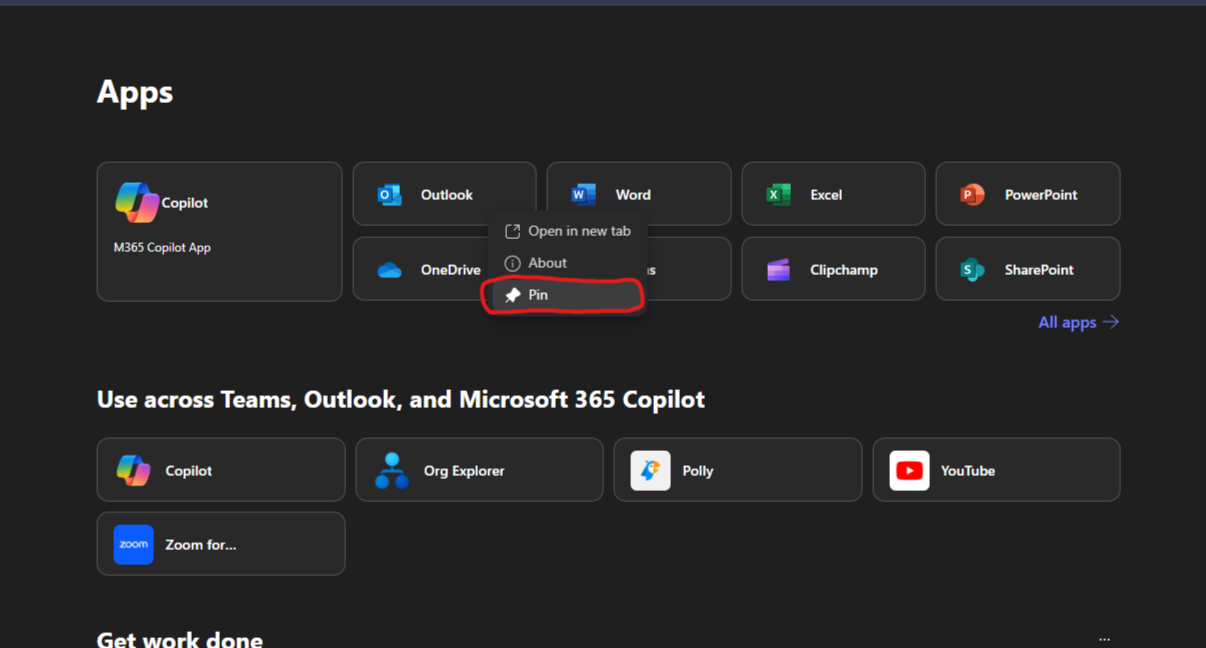This screenshot has height=648, width=1206.
Task: Click the Org Explorer hierarchy icon
Action: coord(392,470)
